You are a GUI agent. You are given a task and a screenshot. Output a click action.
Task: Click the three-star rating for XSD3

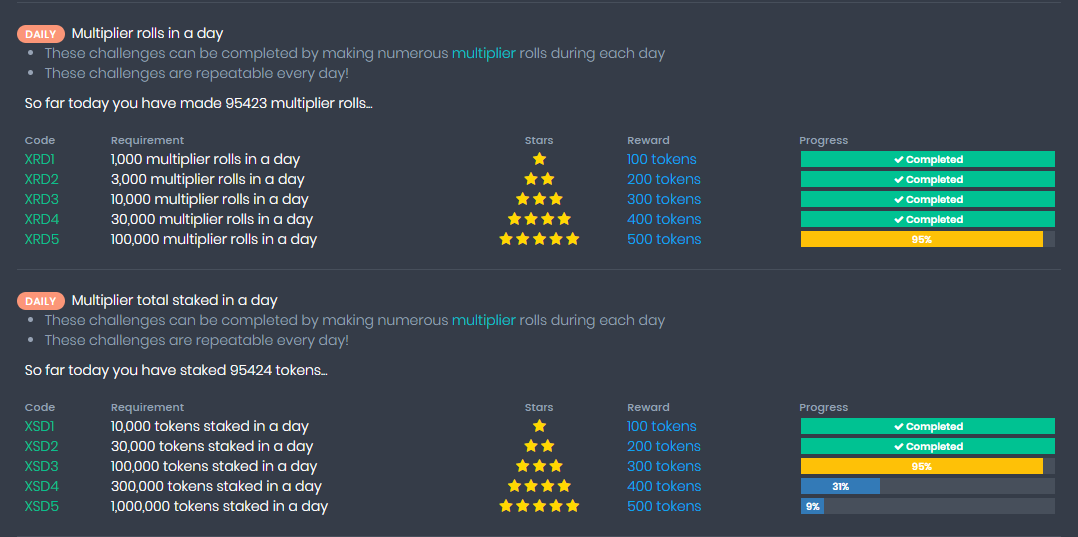click(x=539, y=466)
